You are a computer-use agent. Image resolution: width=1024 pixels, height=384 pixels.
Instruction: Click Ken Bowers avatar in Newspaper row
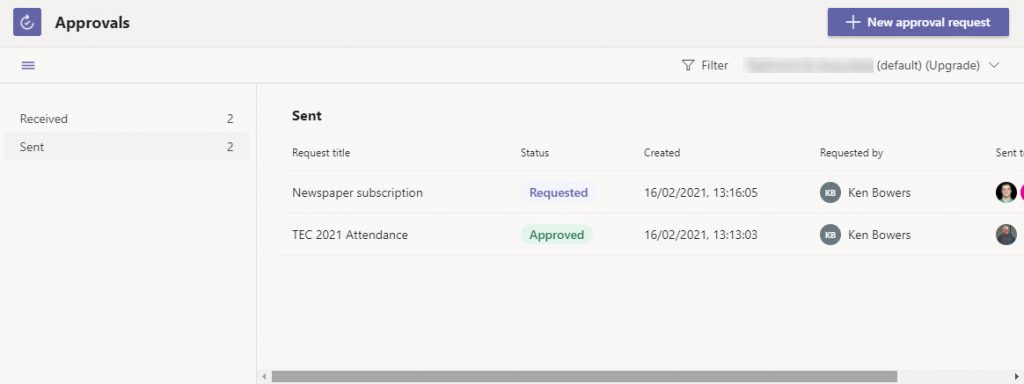(830, 193)
